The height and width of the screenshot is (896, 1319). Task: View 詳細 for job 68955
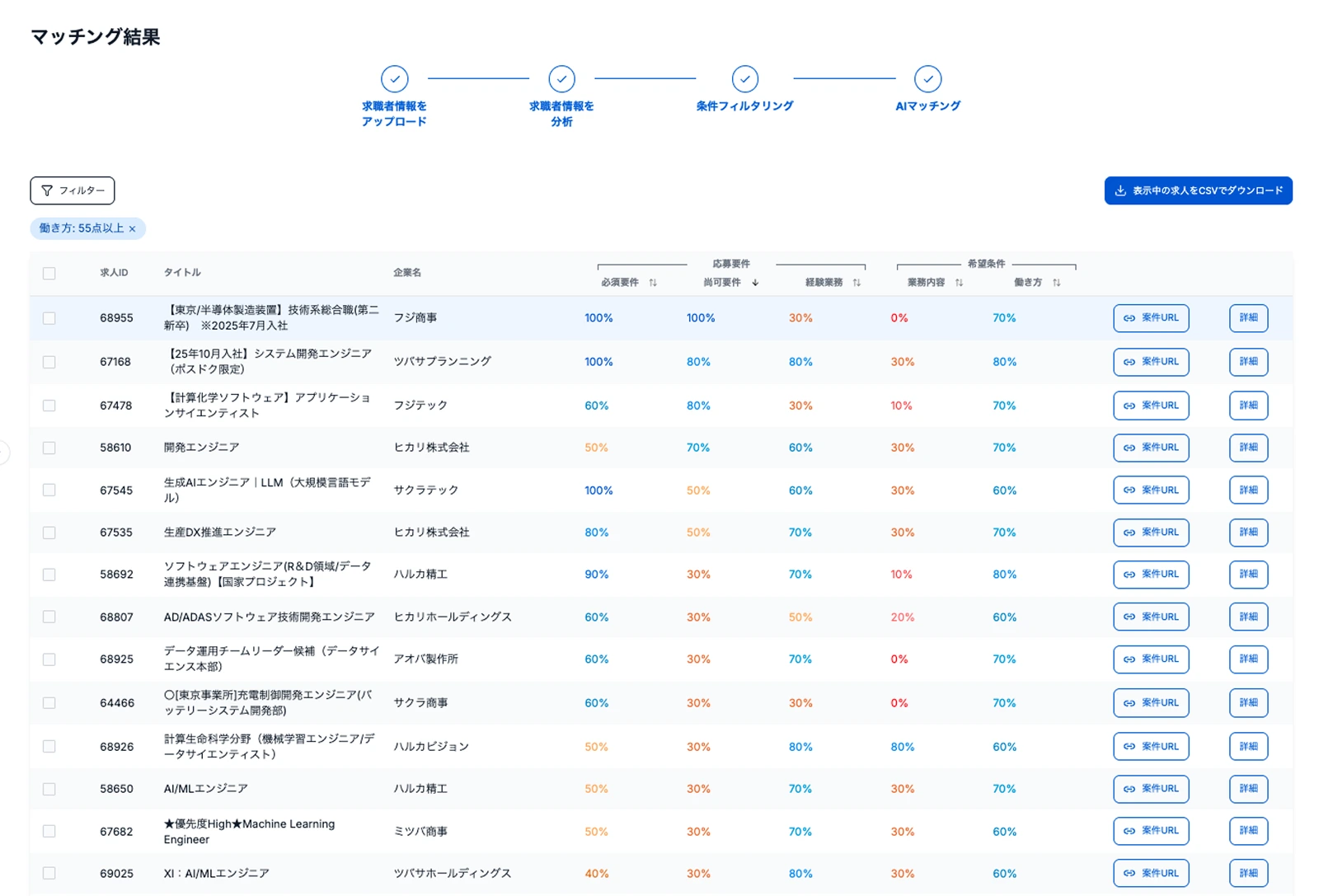[1249, 318]
